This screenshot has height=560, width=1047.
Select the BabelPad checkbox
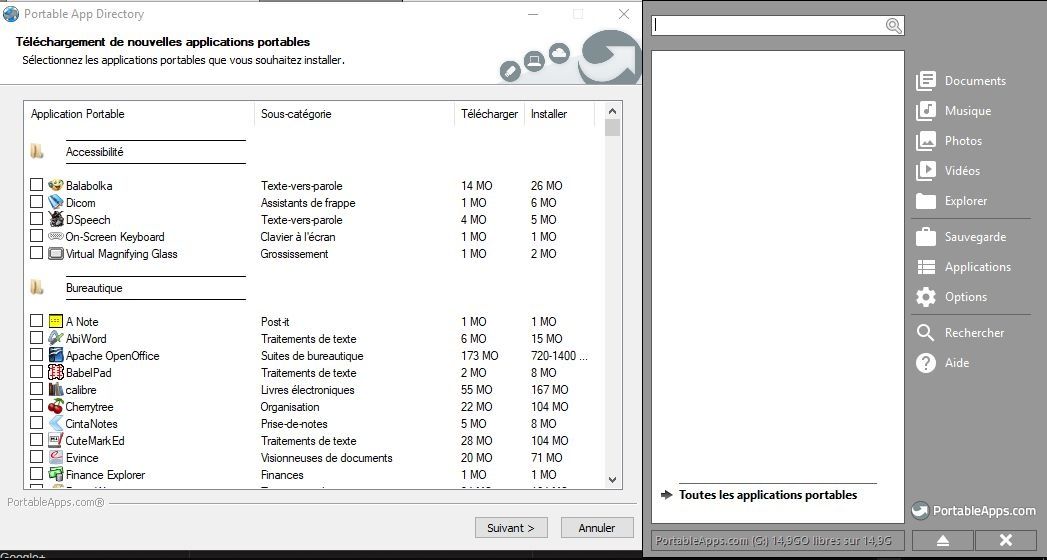point(36,372)
